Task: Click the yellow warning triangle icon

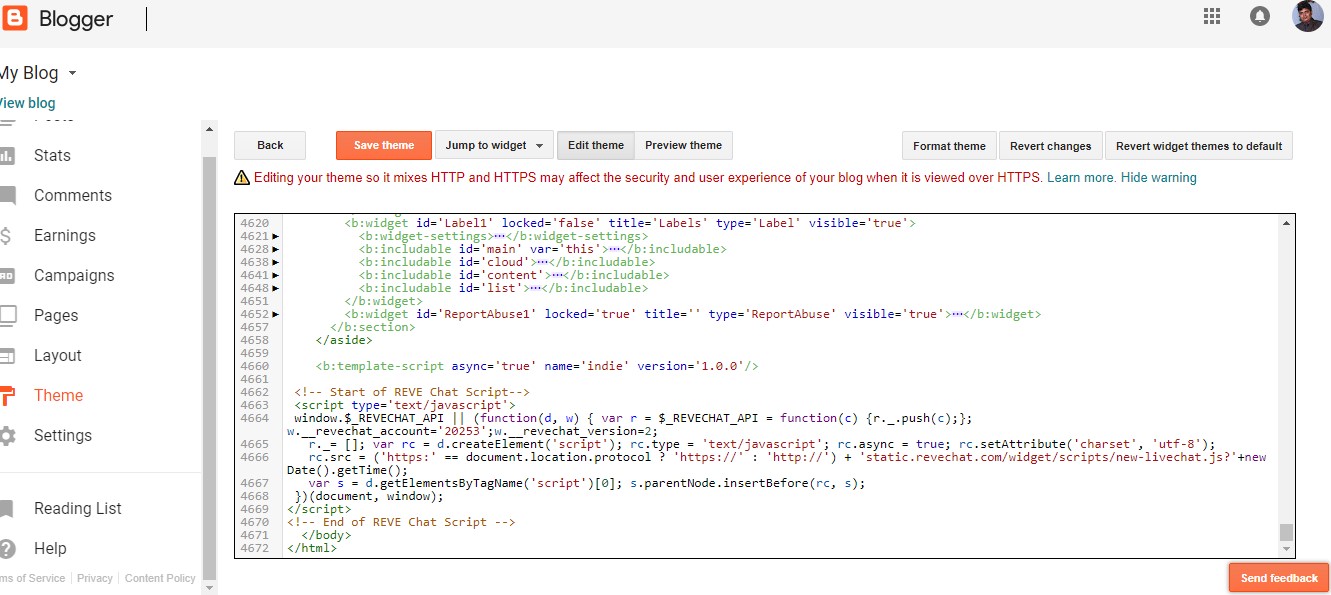Action: pyautogui.click(x=241, y=178)
